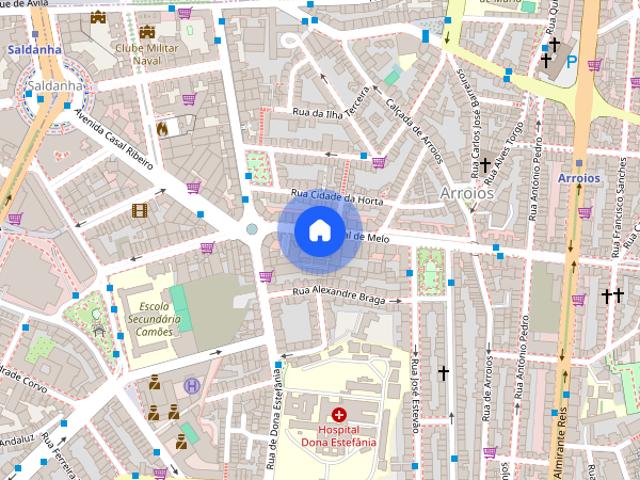Click the Arroios neighborhood label
Screen dimensions: 640x480
click(x=467, y=193)
